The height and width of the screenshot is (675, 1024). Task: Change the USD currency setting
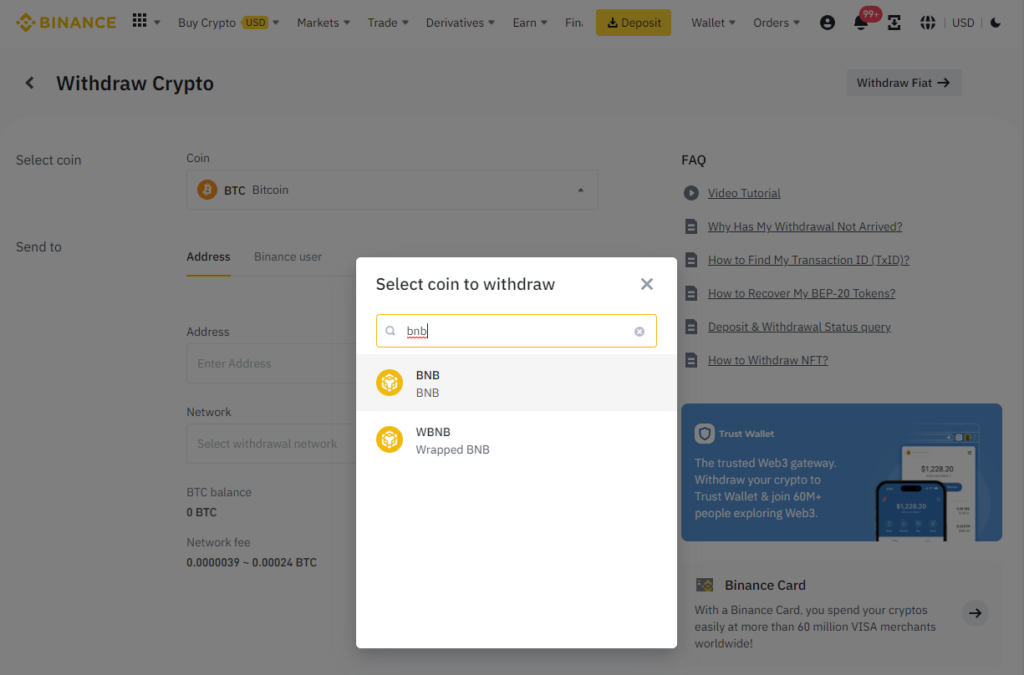[963, 23]
